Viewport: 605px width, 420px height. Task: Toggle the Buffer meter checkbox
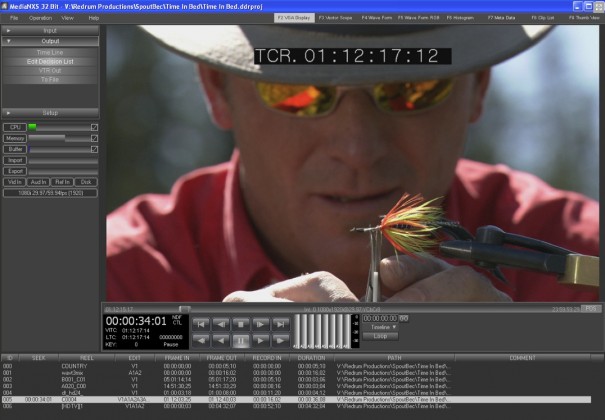tap(94, 149)
